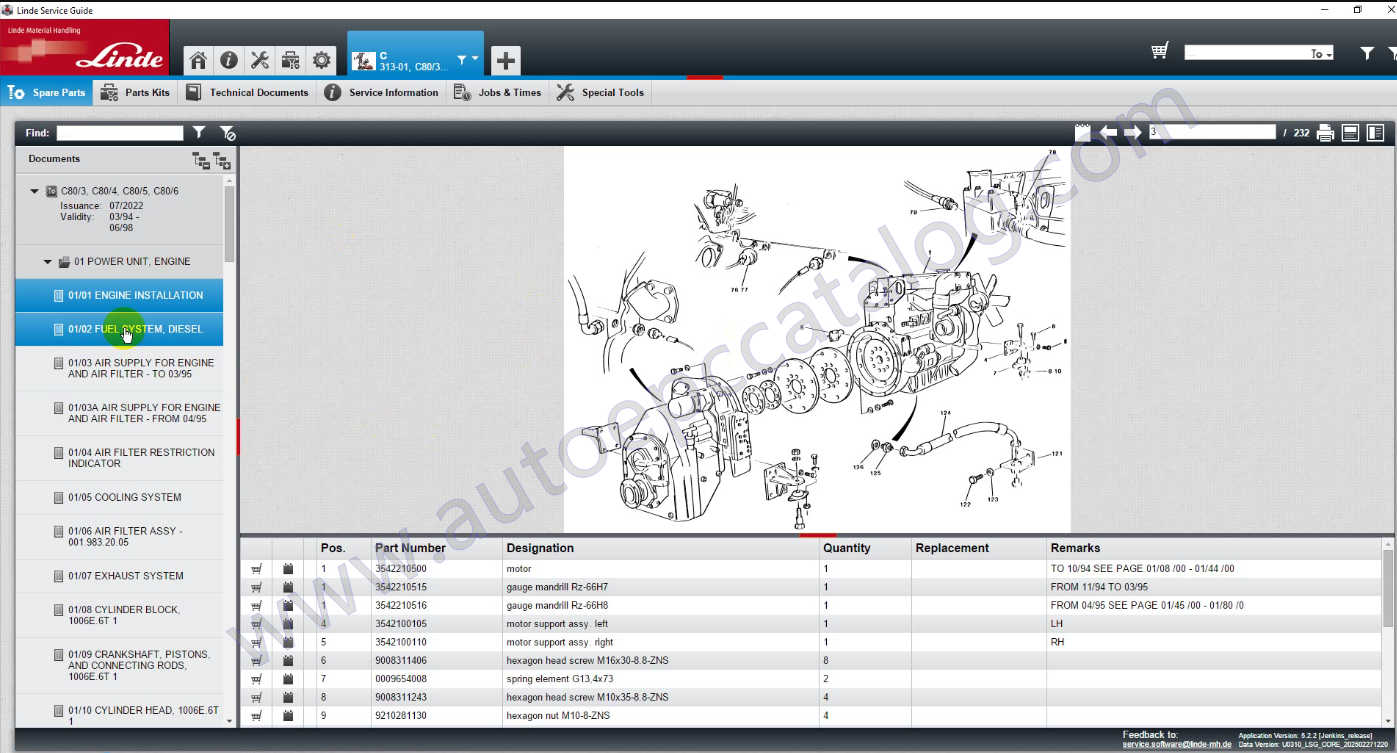Screen dimensions: 1397x753
Task: Collapse the 01 POWER UNIT, ENGINE folder
Action: [47, 262]
